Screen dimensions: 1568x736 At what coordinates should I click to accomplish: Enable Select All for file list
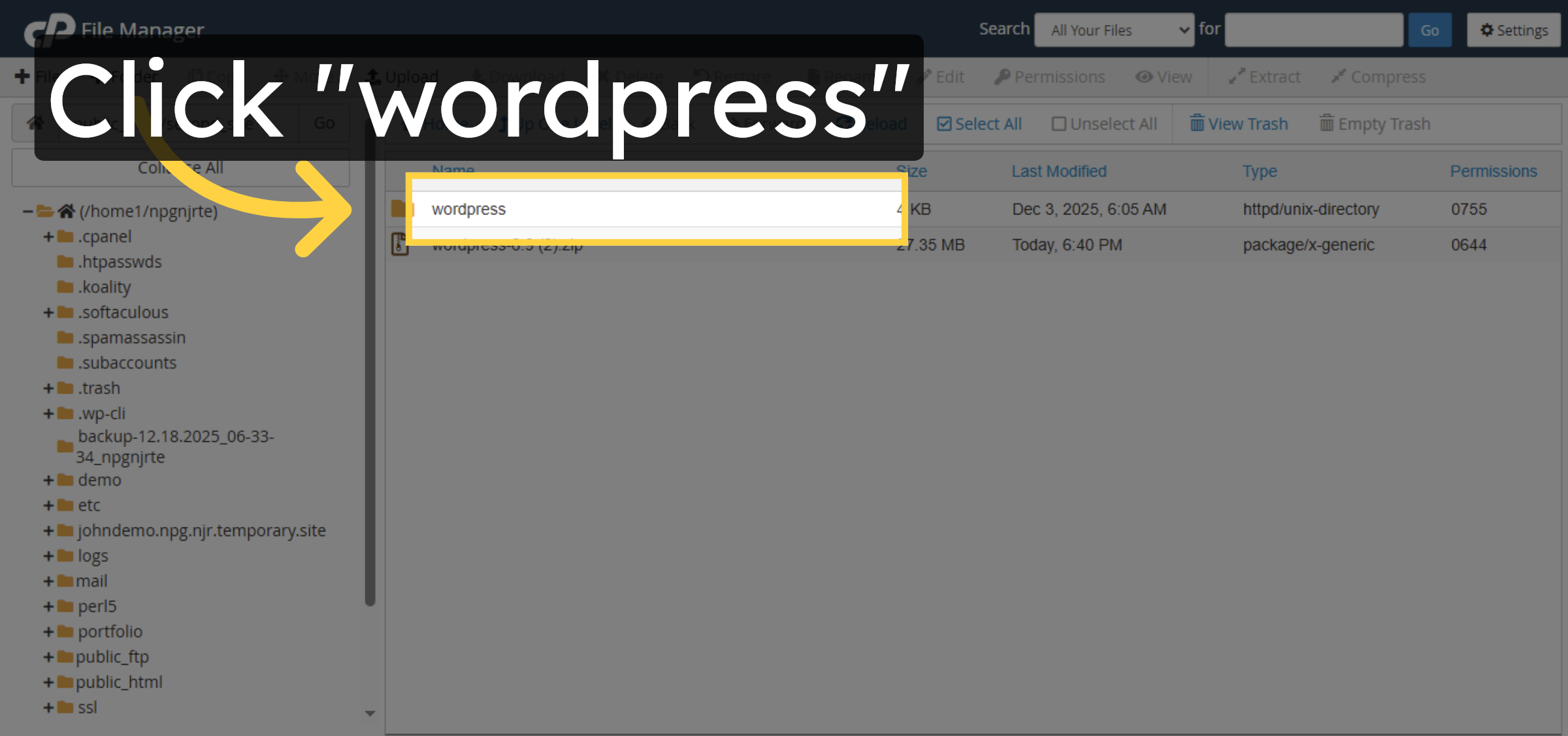click(979, 124)
